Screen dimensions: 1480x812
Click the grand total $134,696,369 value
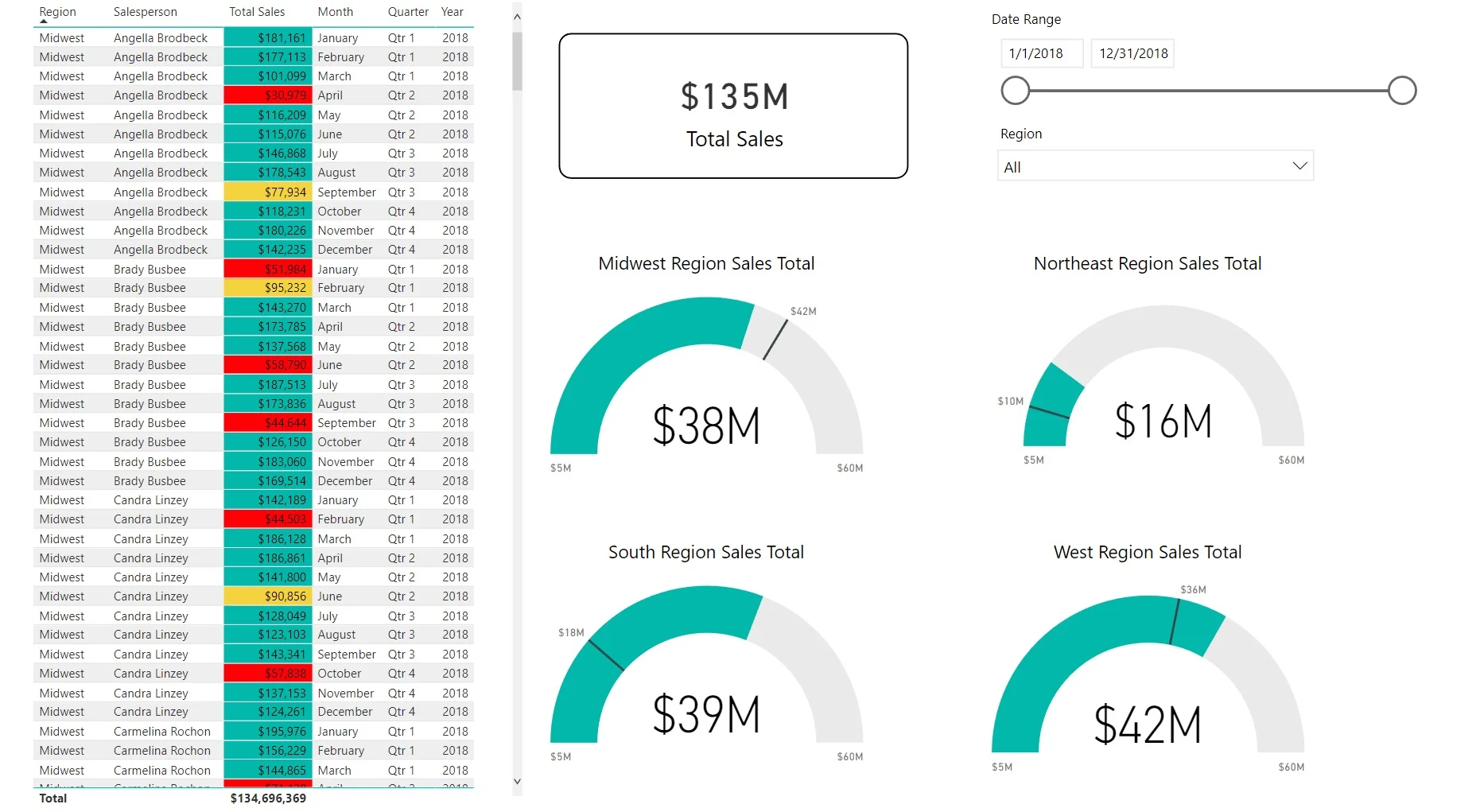268,798
